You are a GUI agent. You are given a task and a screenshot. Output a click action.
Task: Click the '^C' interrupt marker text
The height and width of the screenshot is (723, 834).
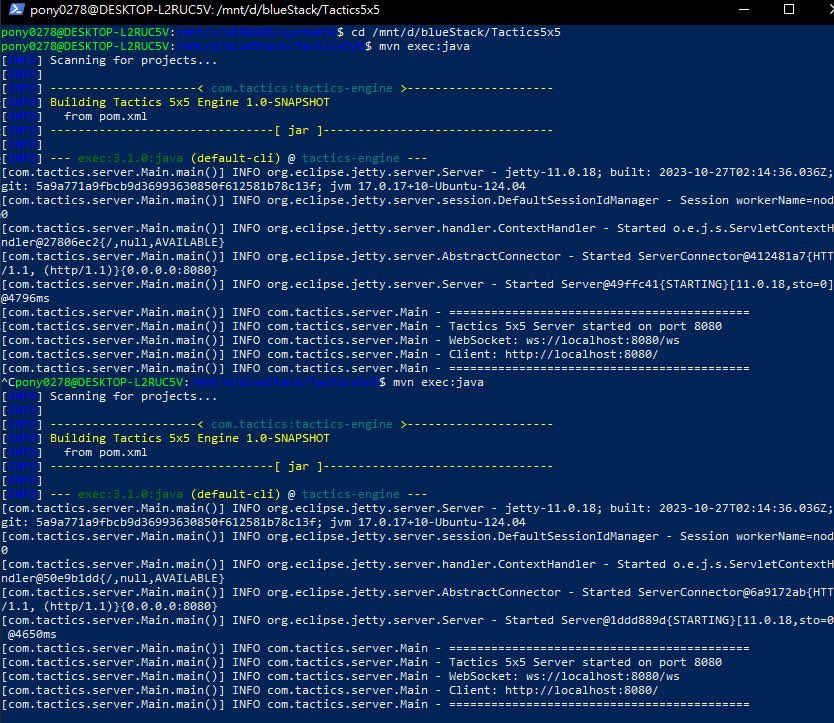coord(8,383)
